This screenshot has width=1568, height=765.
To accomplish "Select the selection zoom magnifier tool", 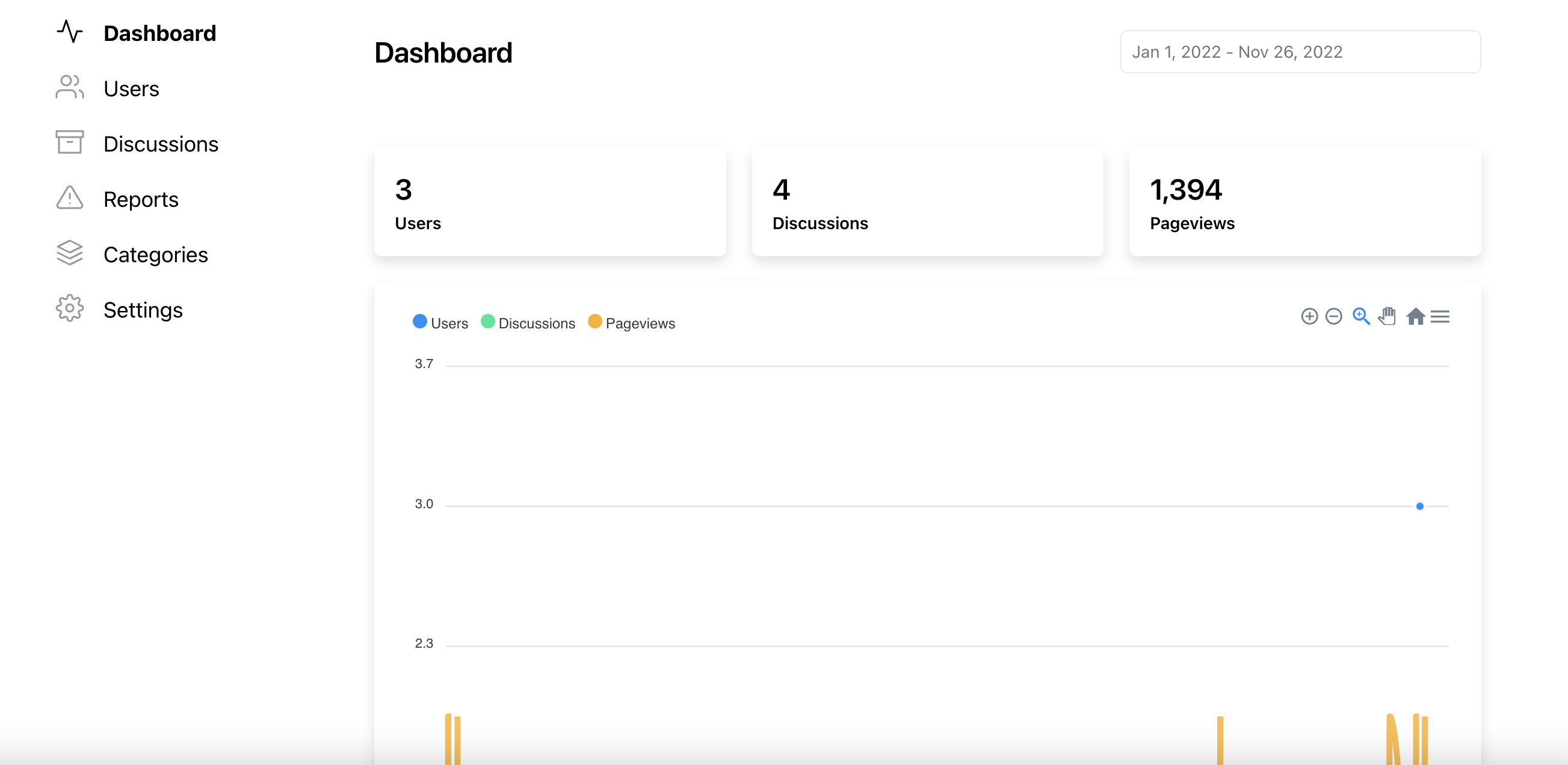I will 1360,316.
